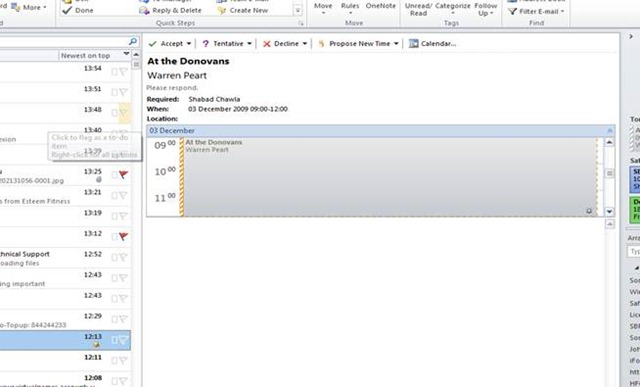Click Reply & Delete quick step
The height and width of the screenshot is (387, 640).
(171, 10)
